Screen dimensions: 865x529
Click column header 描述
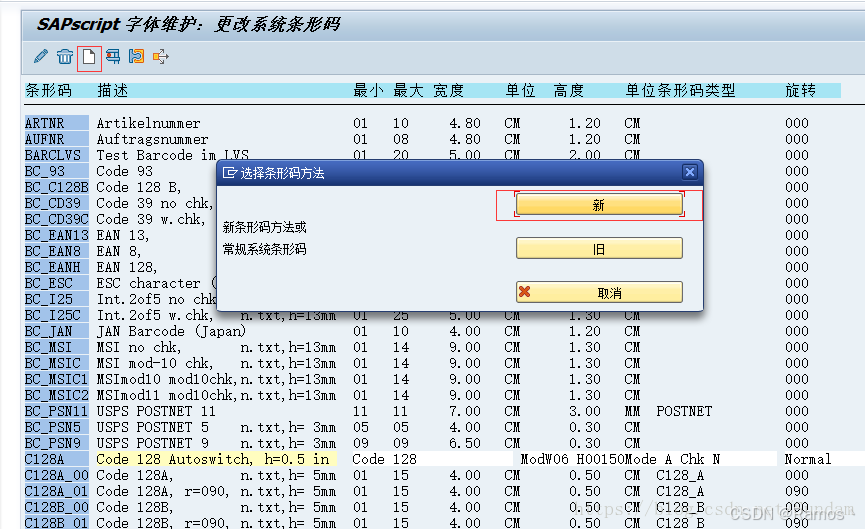tap(113, 90)
